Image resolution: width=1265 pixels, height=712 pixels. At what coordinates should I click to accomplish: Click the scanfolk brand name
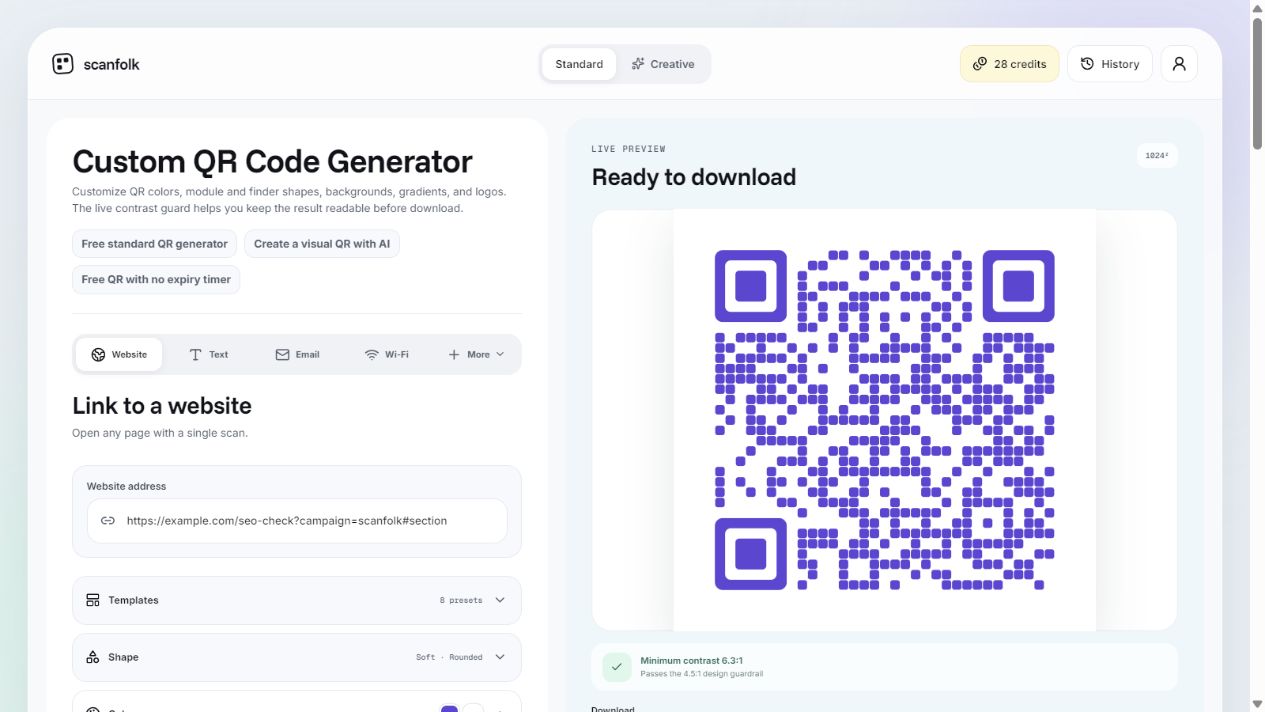[x=112, y=64]
